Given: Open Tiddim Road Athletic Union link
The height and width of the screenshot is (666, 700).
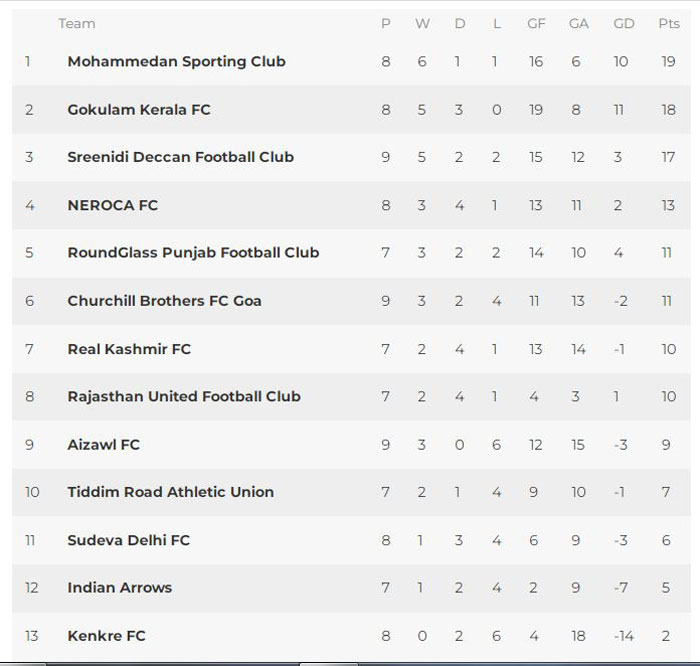Looking at the screenshot, I should (171, 492).
